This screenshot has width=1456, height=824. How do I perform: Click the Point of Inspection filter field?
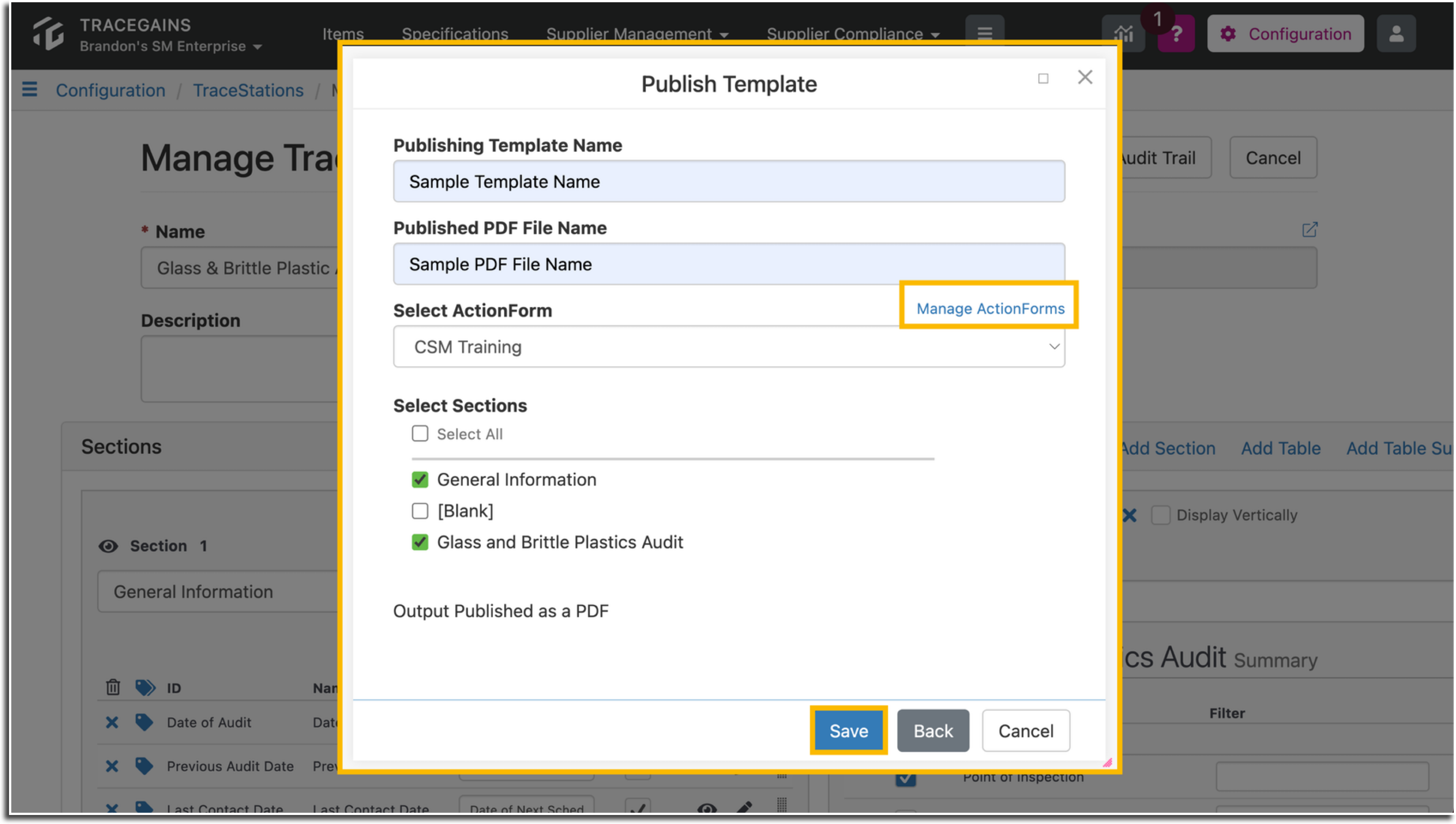click(1322, 776)
